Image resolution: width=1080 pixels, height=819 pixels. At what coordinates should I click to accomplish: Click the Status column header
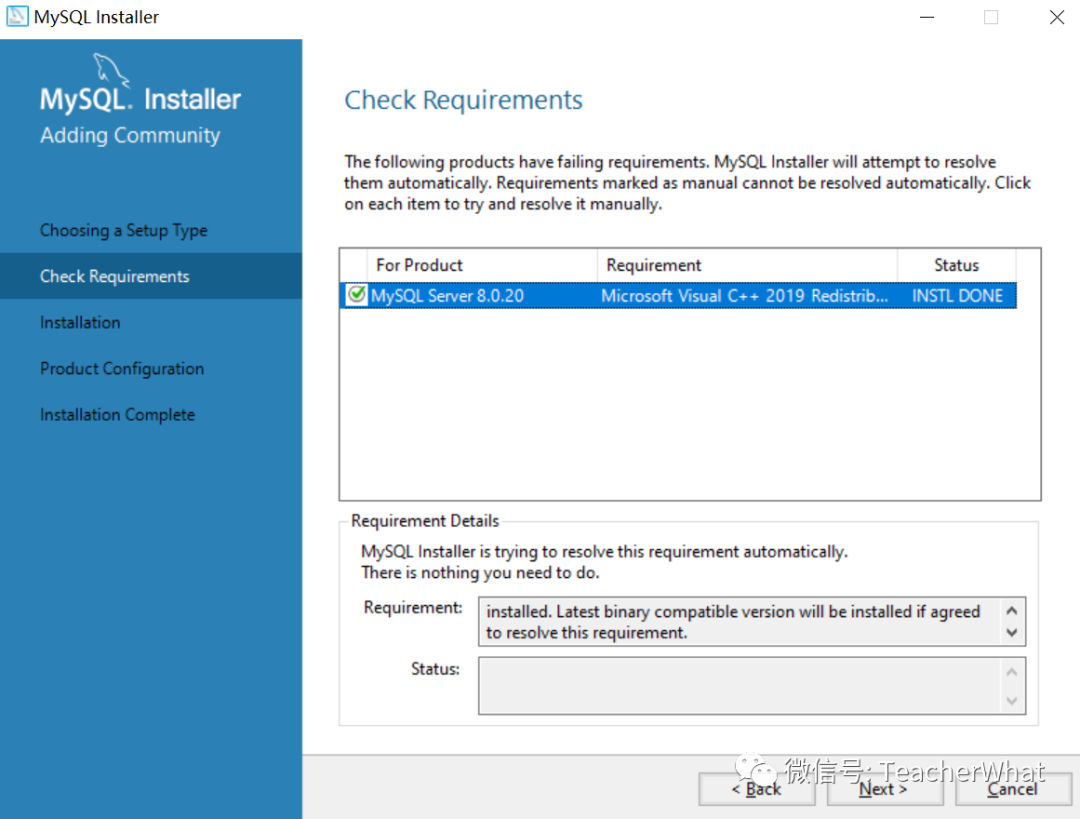pyautogui.click(x=956, y=265)
